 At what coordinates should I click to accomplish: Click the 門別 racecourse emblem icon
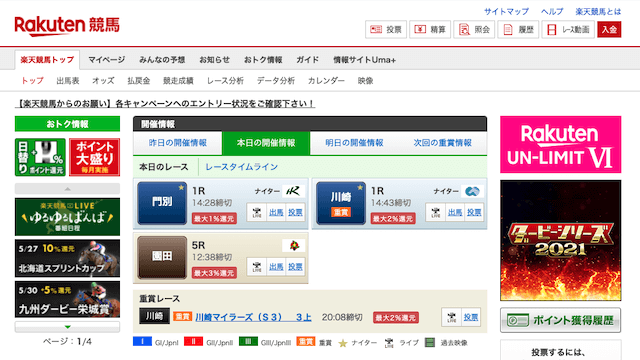(x=293, y=191)
